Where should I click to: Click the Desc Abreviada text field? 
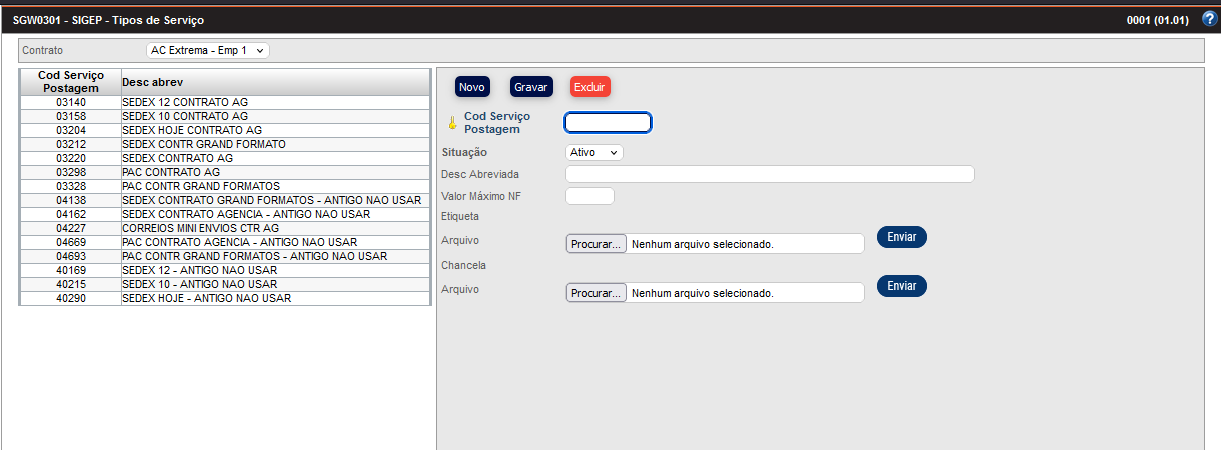pos(769,174)
